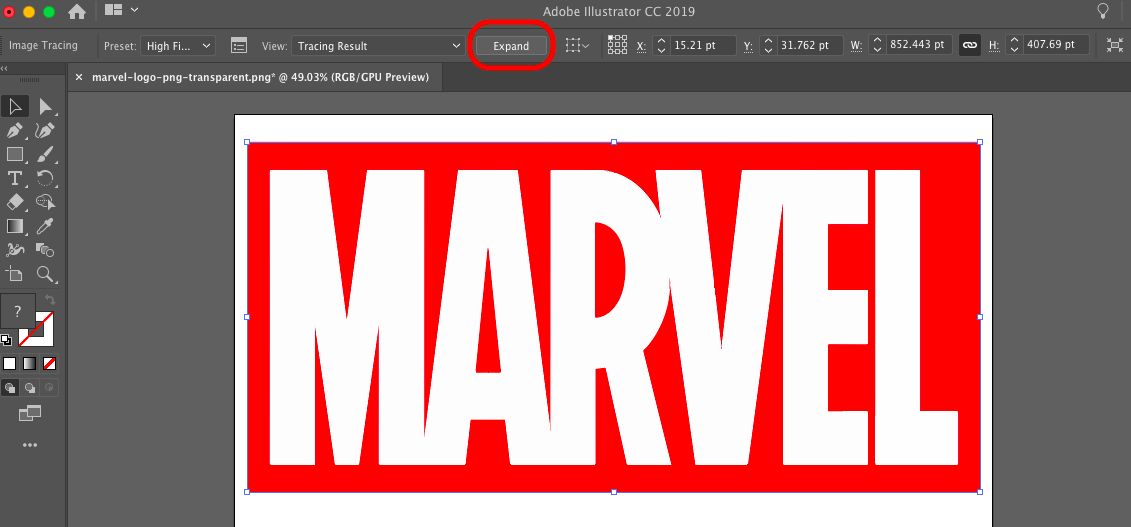Click the H value field 407.69 pt
The height and width of the screenshot is (527, 1131).
pyautogui.click(x=1056, y=45)
